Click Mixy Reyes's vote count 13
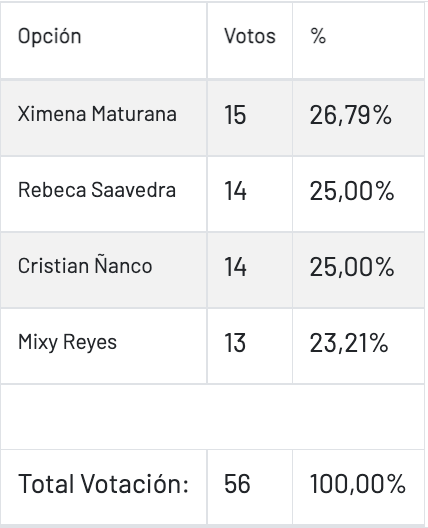 click(250, 346)
